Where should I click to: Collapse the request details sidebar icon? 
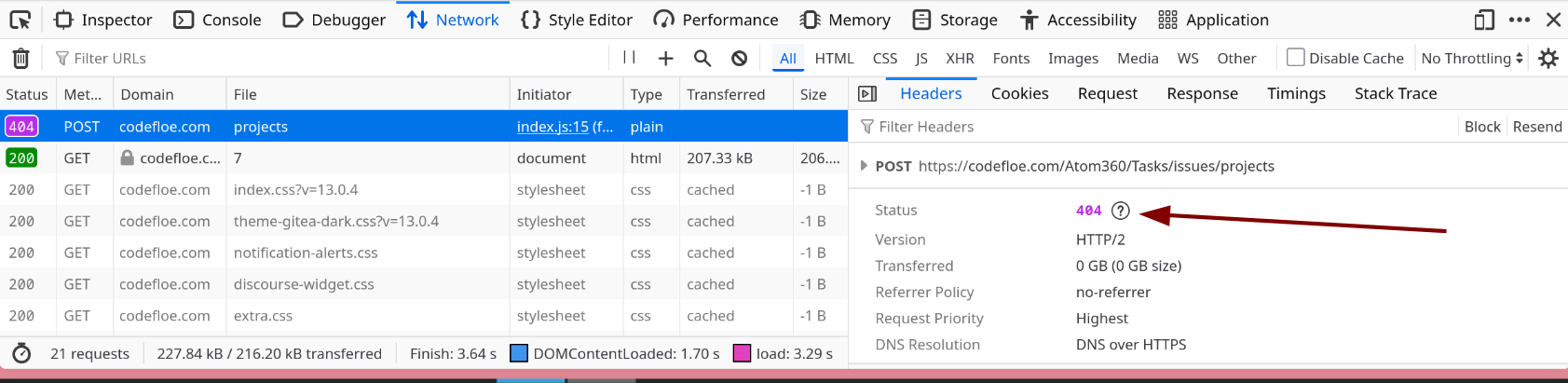(x=867, y=93)
